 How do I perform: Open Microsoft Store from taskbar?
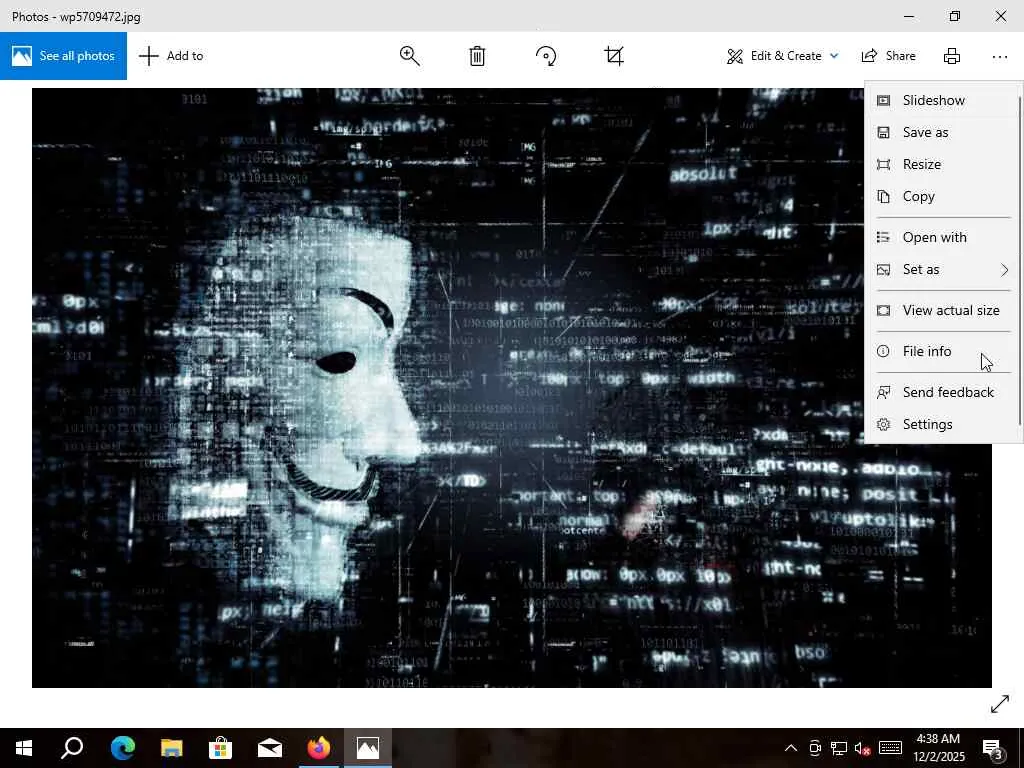coord(221,748)
